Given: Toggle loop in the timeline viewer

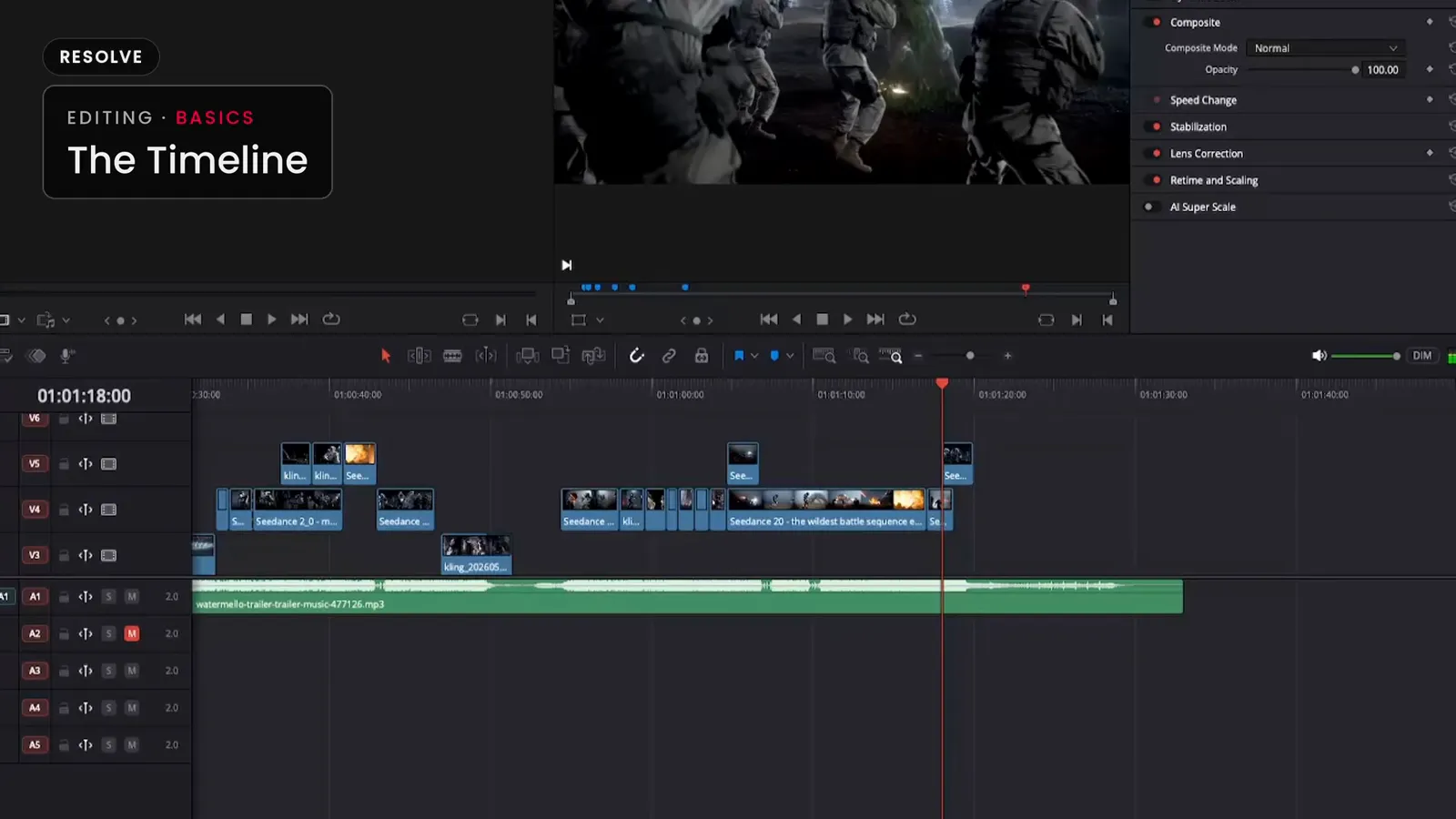Looking at the screenshot, I should (x=907, y=319).
